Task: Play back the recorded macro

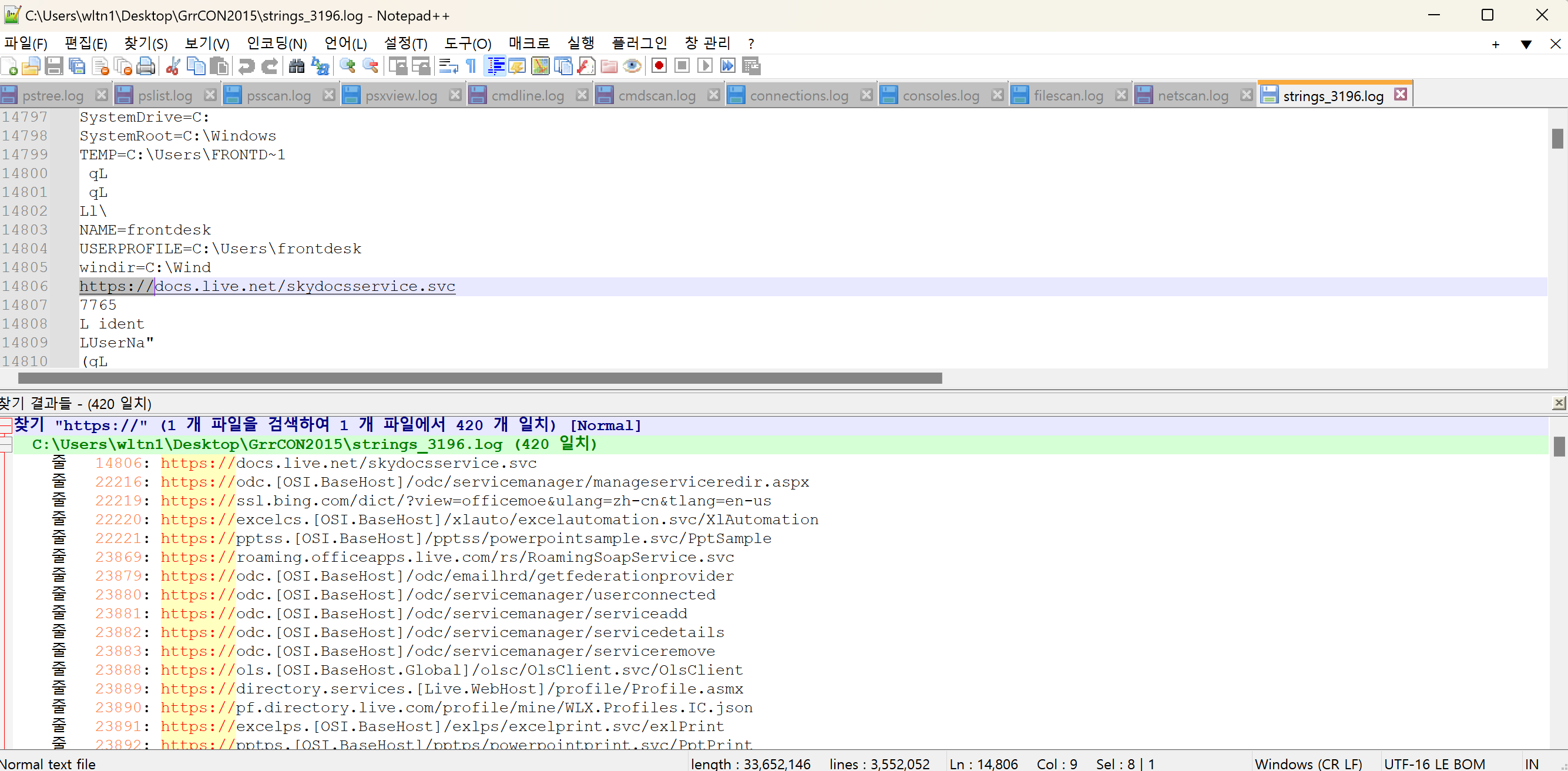Action: pyautogui.click(x=705, y=66)
